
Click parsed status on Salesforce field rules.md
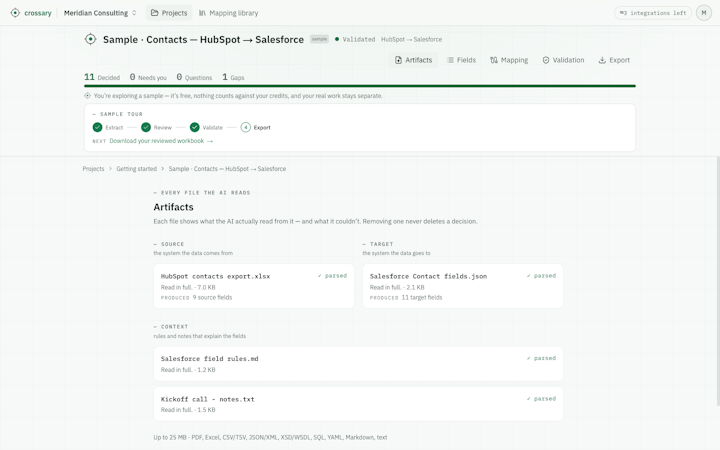541,358
